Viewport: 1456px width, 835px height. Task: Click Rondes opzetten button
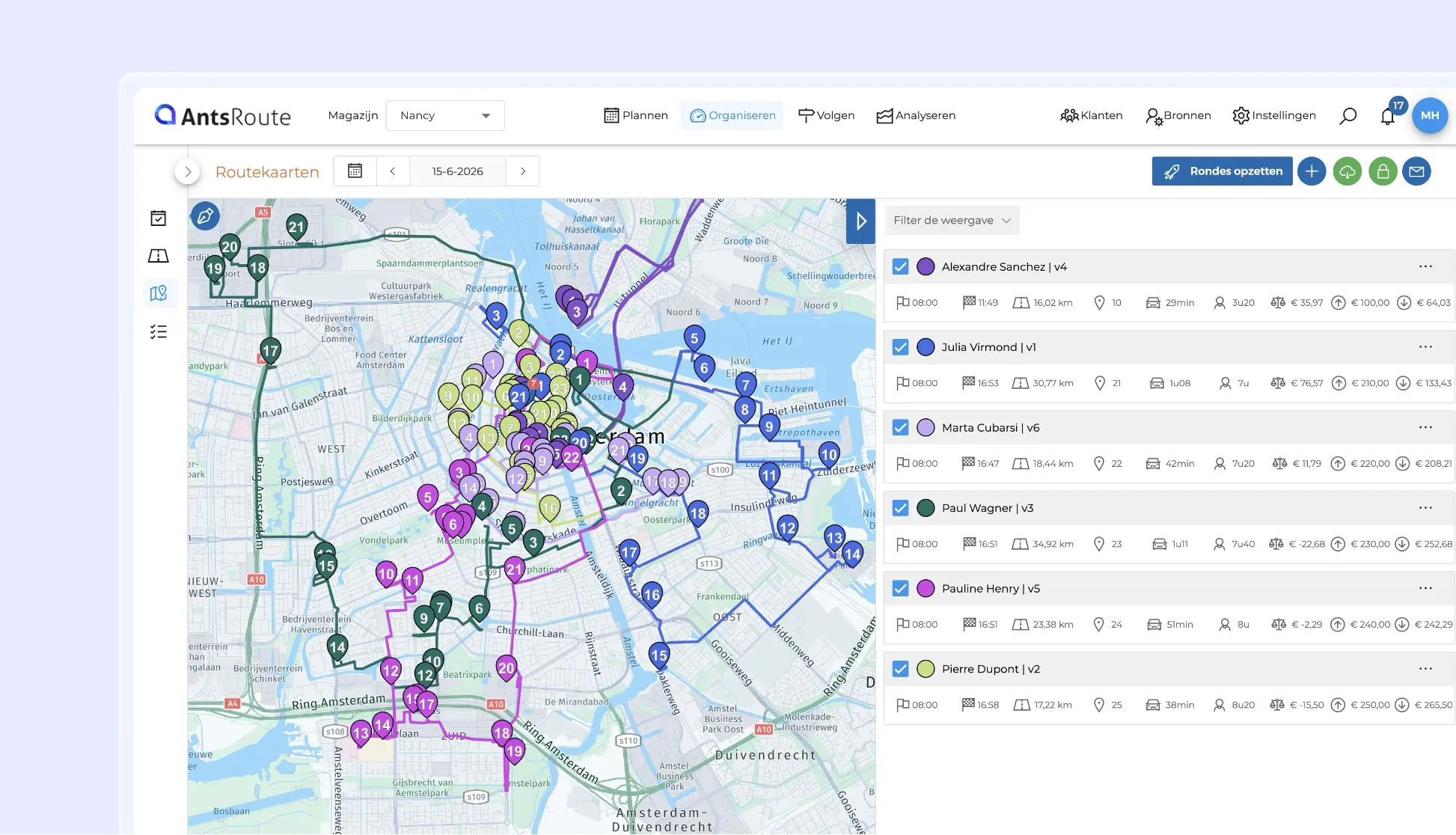point(1223,171)
